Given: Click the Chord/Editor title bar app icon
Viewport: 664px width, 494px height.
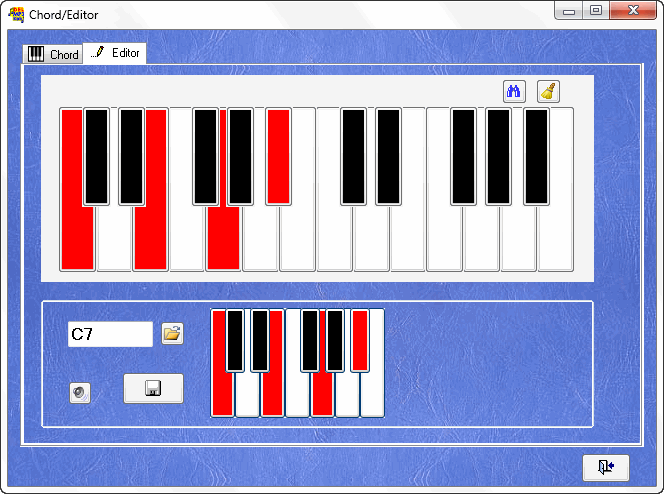Looking at the screenshot, I should click(x=16, y=14).
